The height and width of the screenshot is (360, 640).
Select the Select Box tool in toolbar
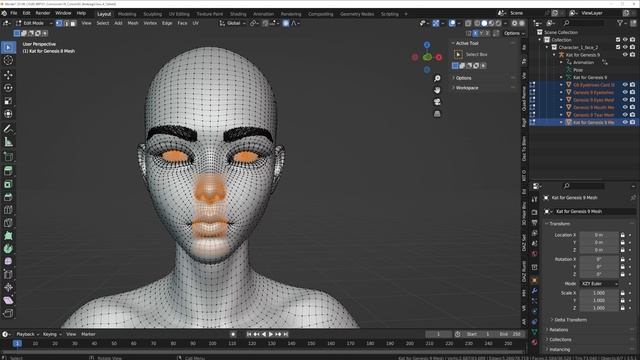click(8, 47)
